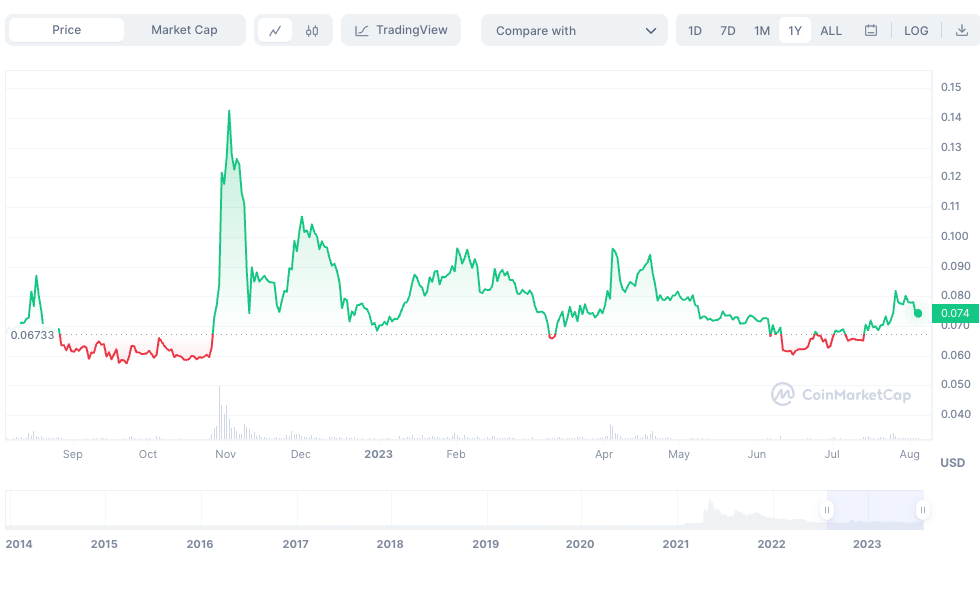
Task: Open the calendar date range picker
Action: pos(871,31)
